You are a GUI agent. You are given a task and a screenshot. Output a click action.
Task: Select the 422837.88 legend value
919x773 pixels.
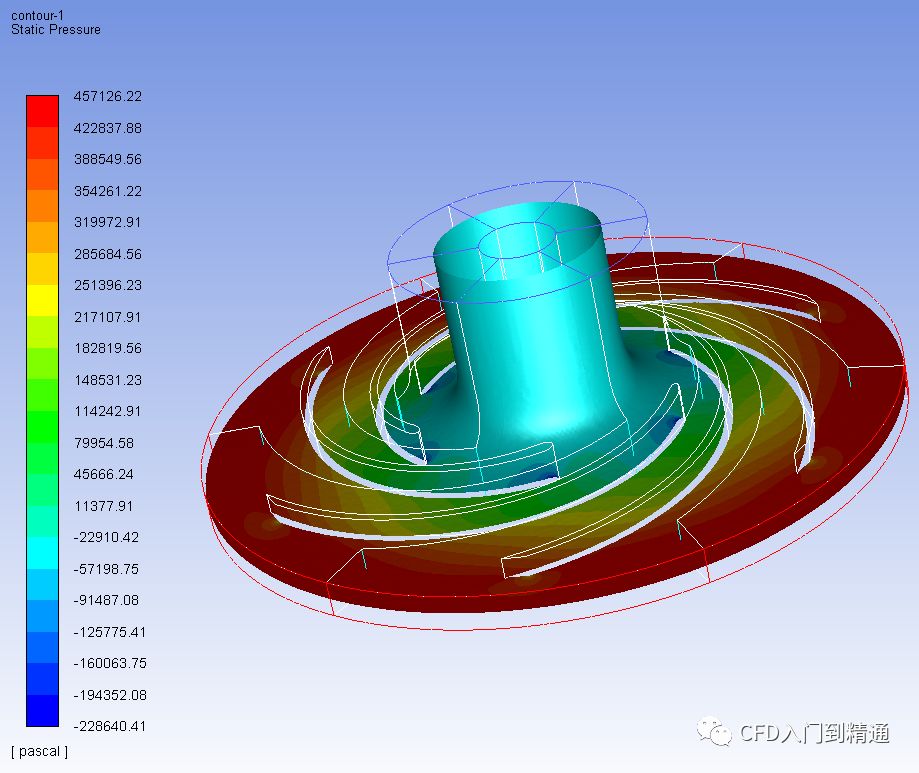[x=108, y=128]
